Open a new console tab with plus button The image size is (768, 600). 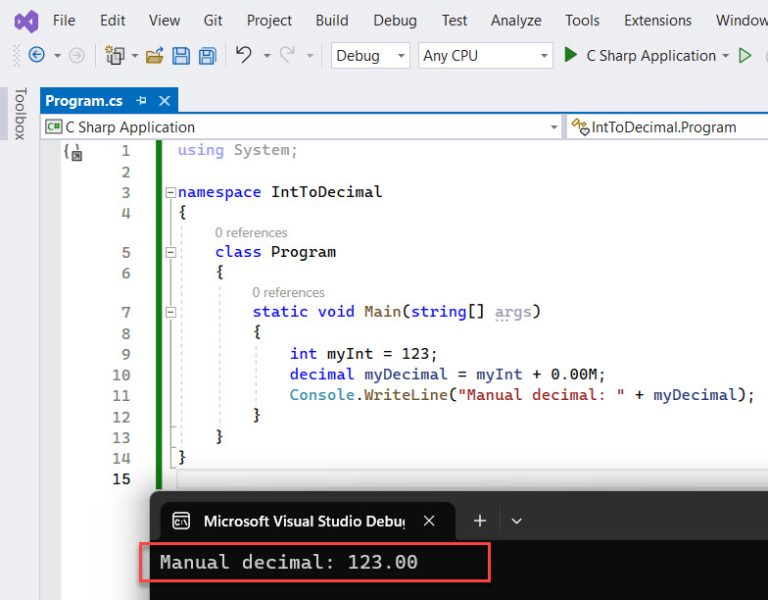(x=479, y=521)
